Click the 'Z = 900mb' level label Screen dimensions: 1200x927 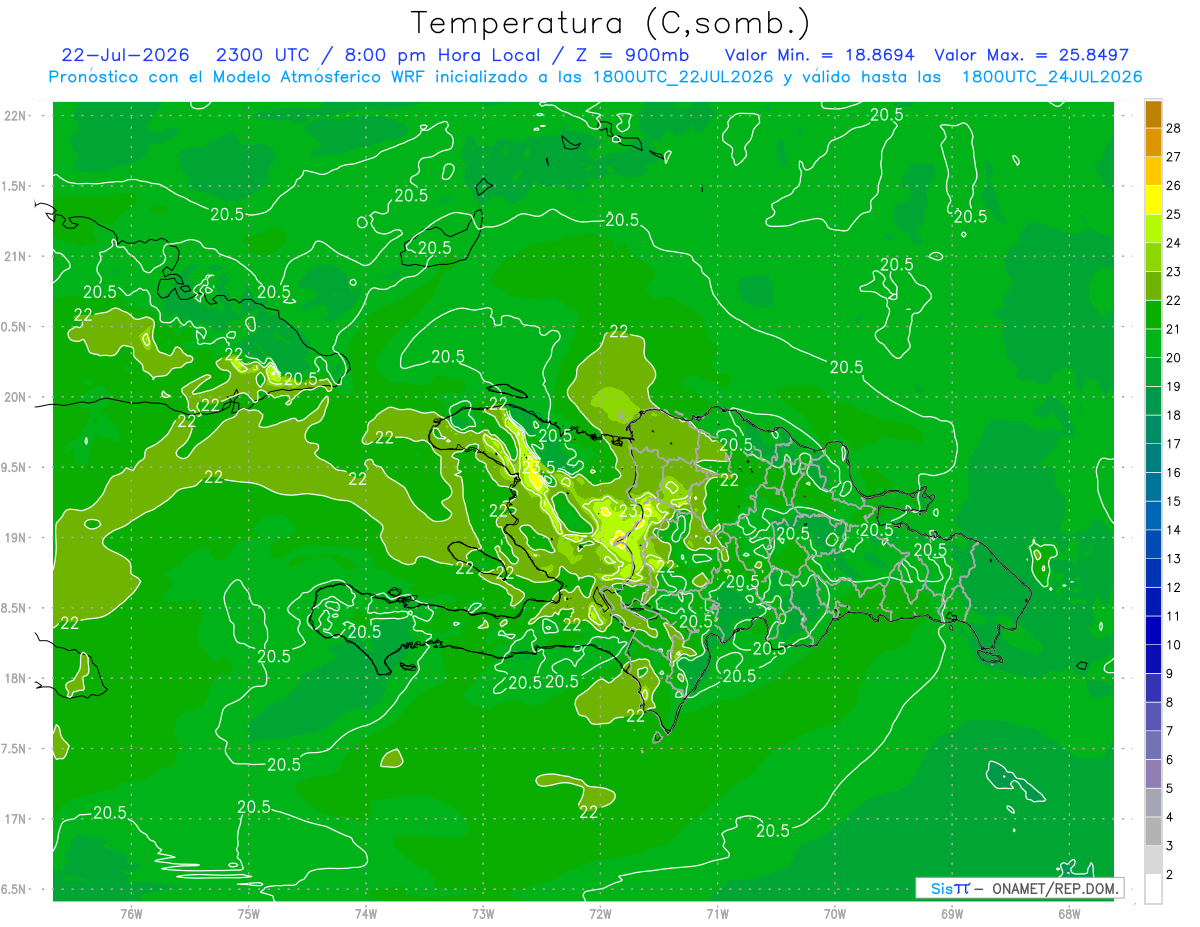(x=628, y=55)
